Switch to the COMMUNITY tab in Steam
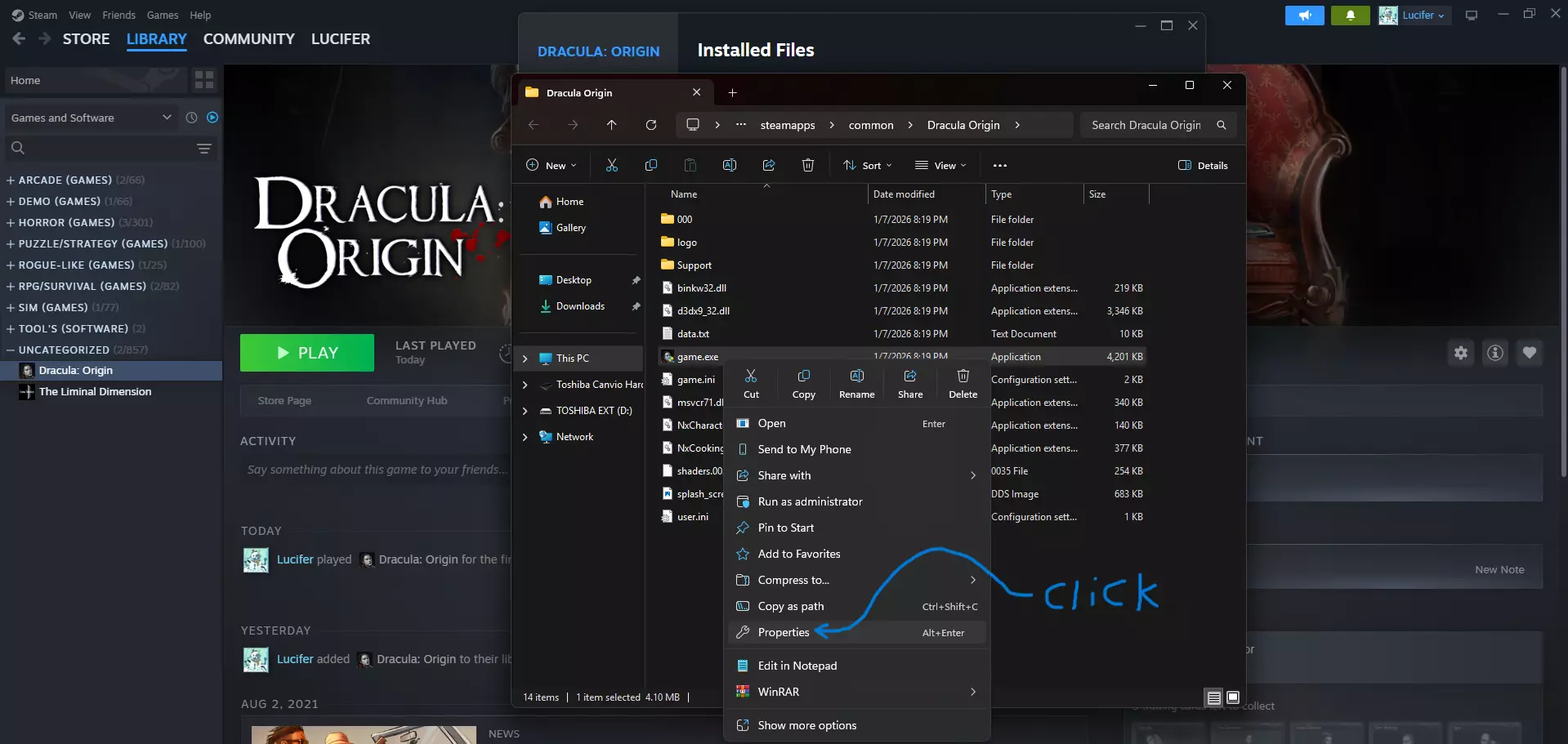The image size is (1568, 744). pos(249,38)
